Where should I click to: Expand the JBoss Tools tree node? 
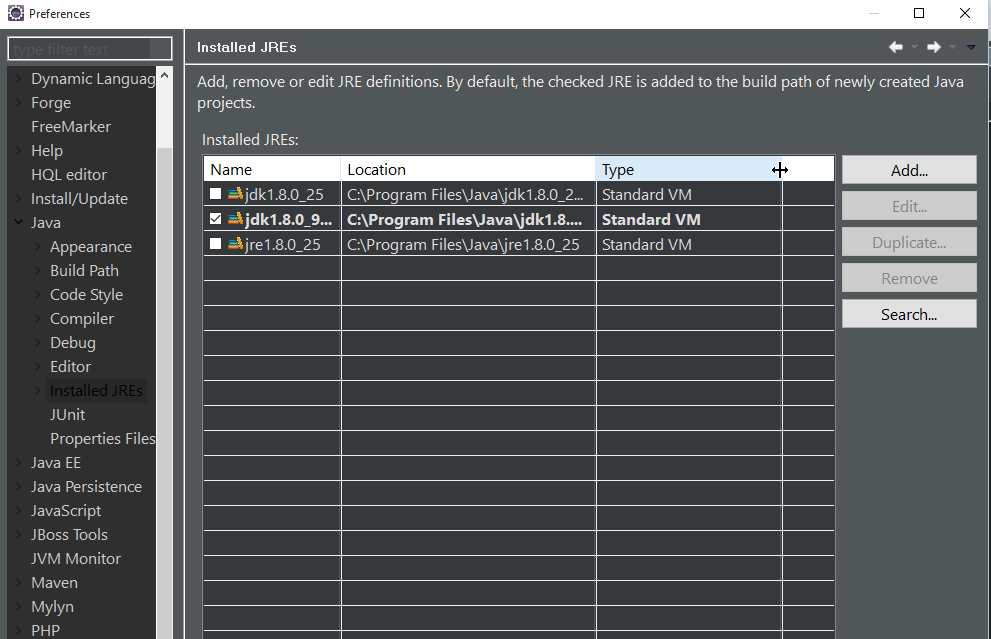[18, 535]
